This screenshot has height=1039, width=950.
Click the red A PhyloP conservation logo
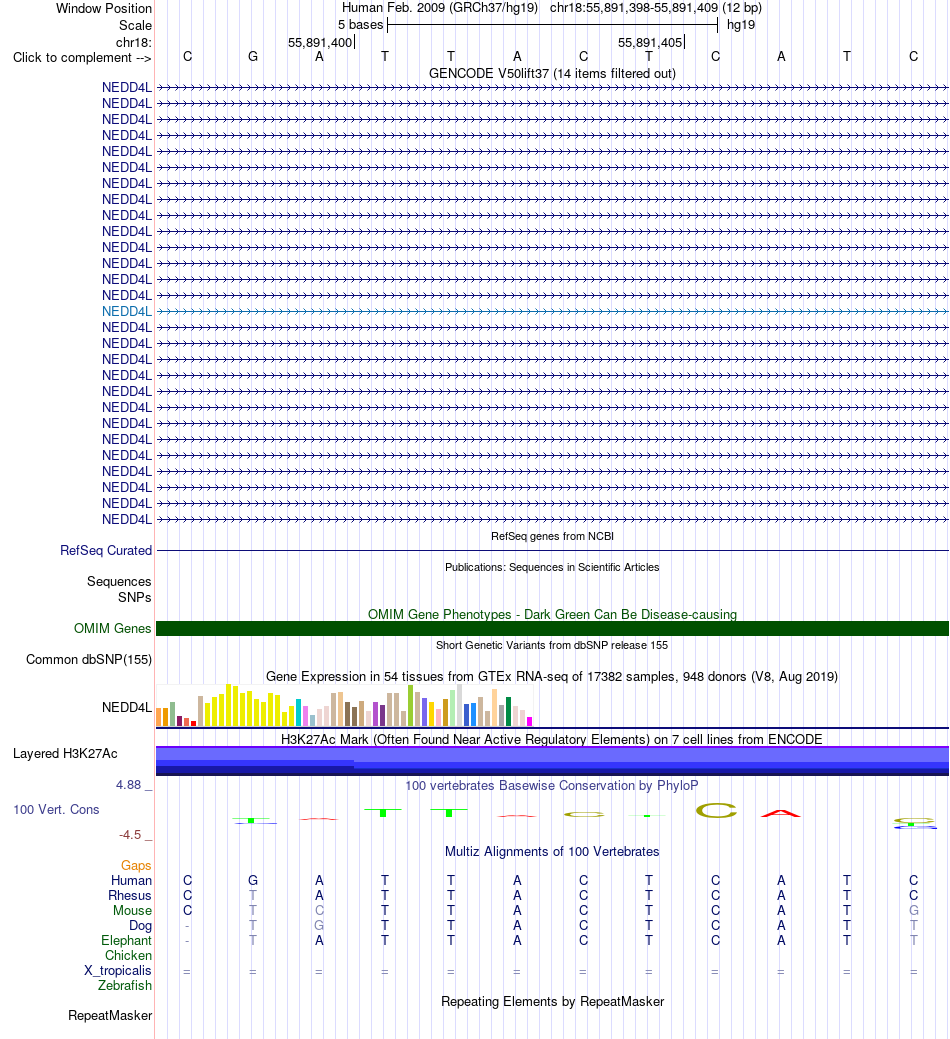point(781,813)
